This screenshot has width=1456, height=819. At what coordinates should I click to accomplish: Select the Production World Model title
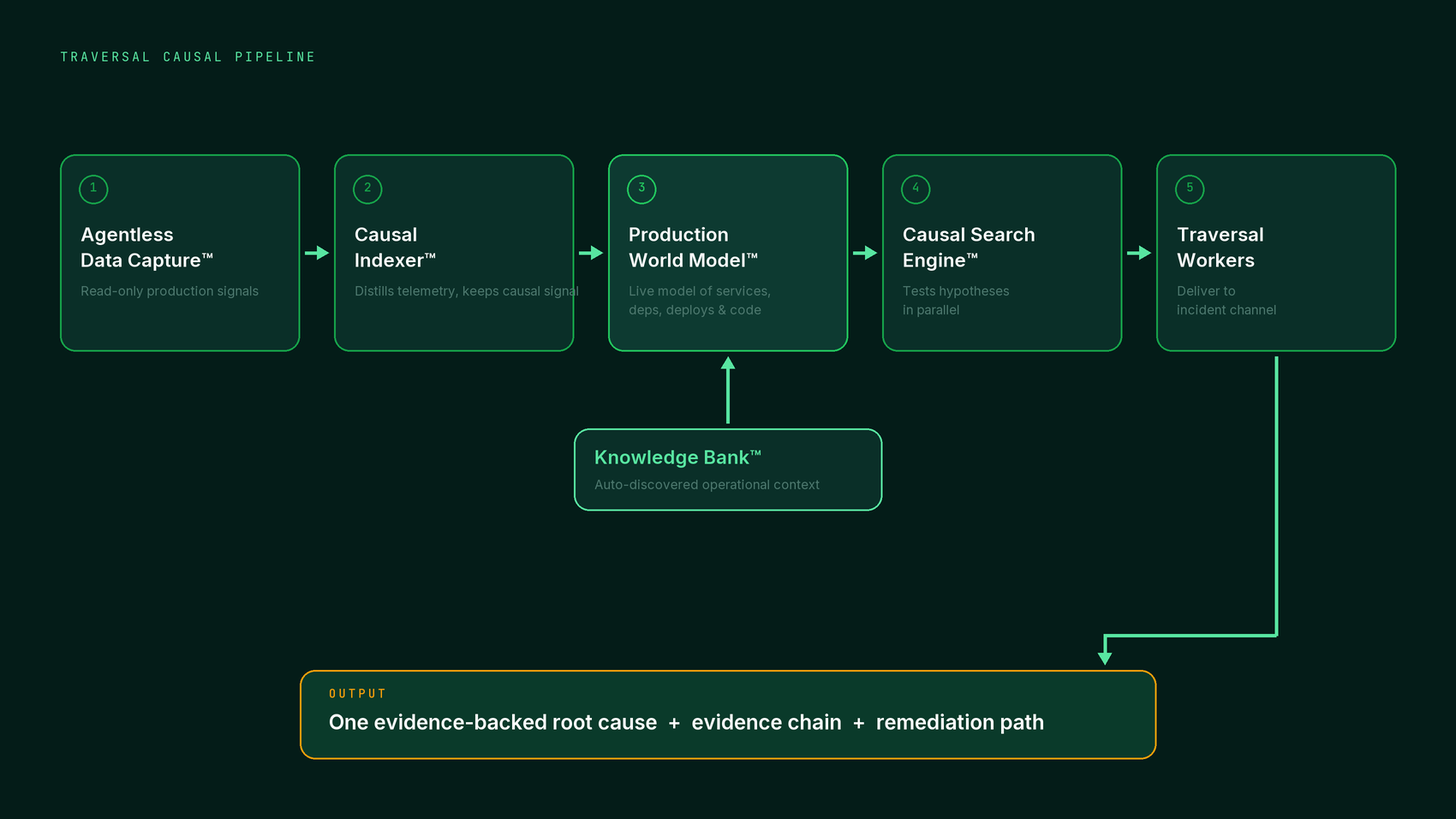point(693,248)
